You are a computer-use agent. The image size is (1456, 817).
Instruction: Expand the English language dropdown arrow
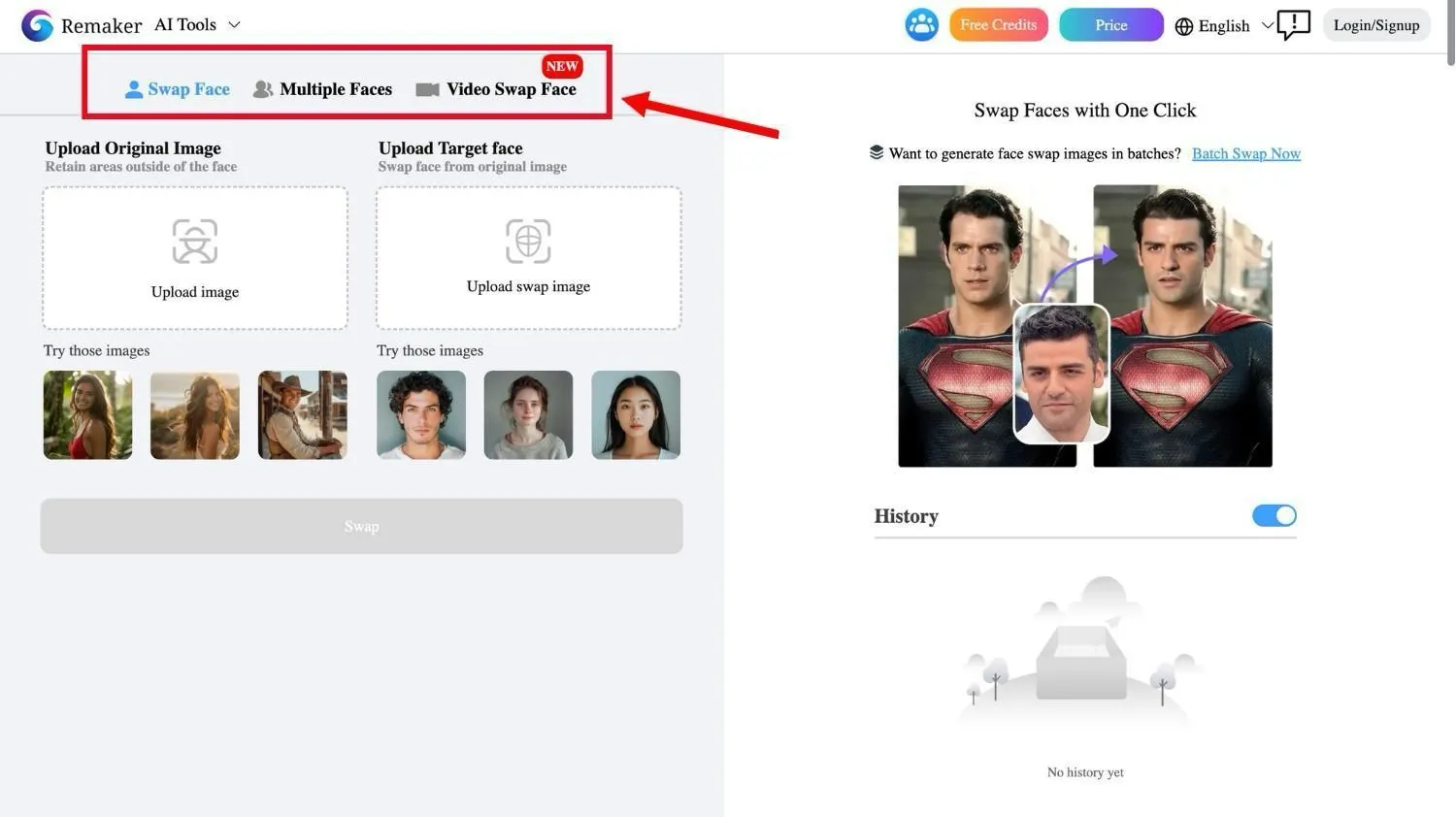(x=1267, y=26)
